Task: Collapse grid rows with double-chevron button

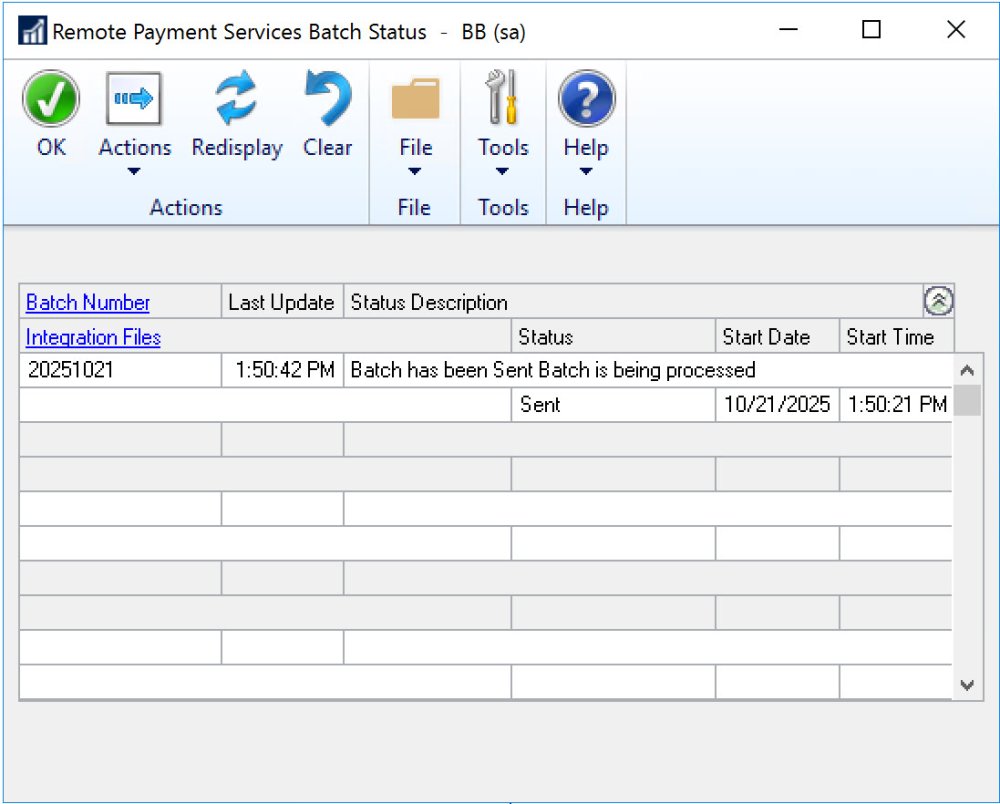Action: pyautogui.click(x=938, y=302)
